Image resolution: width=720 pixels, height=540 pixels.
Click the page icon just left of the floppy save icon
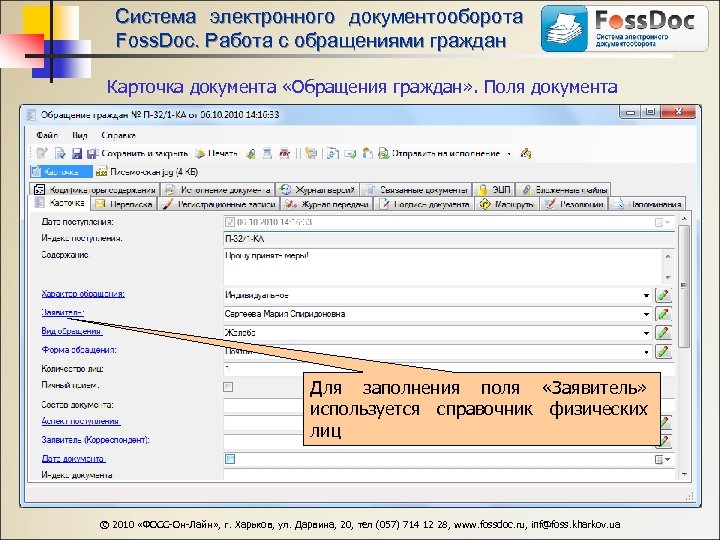click(60, 153)
